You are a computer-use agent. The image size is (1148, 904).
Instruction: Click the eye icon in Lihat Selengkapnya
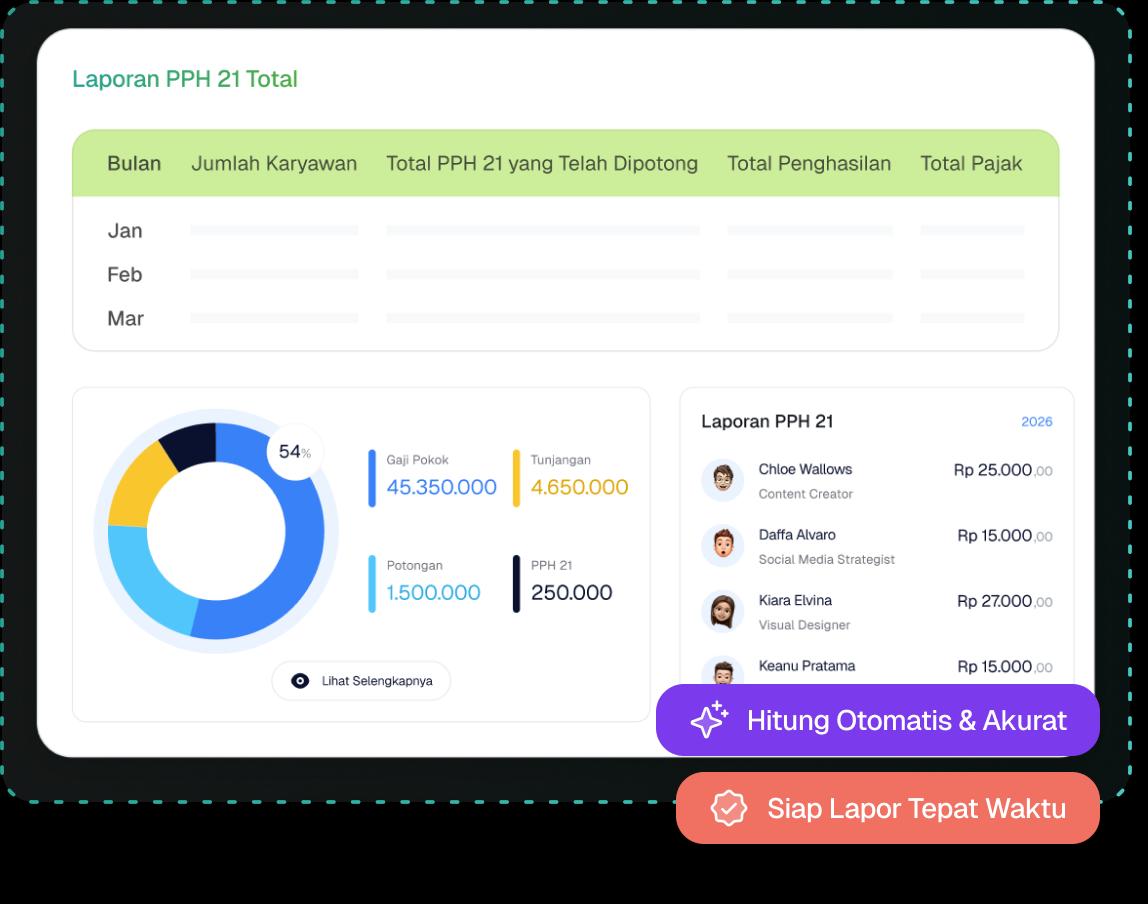pos(300,681)
